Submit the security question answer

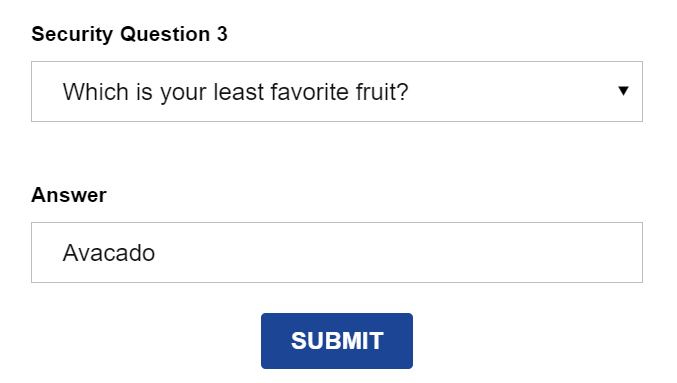coord(337,341)
